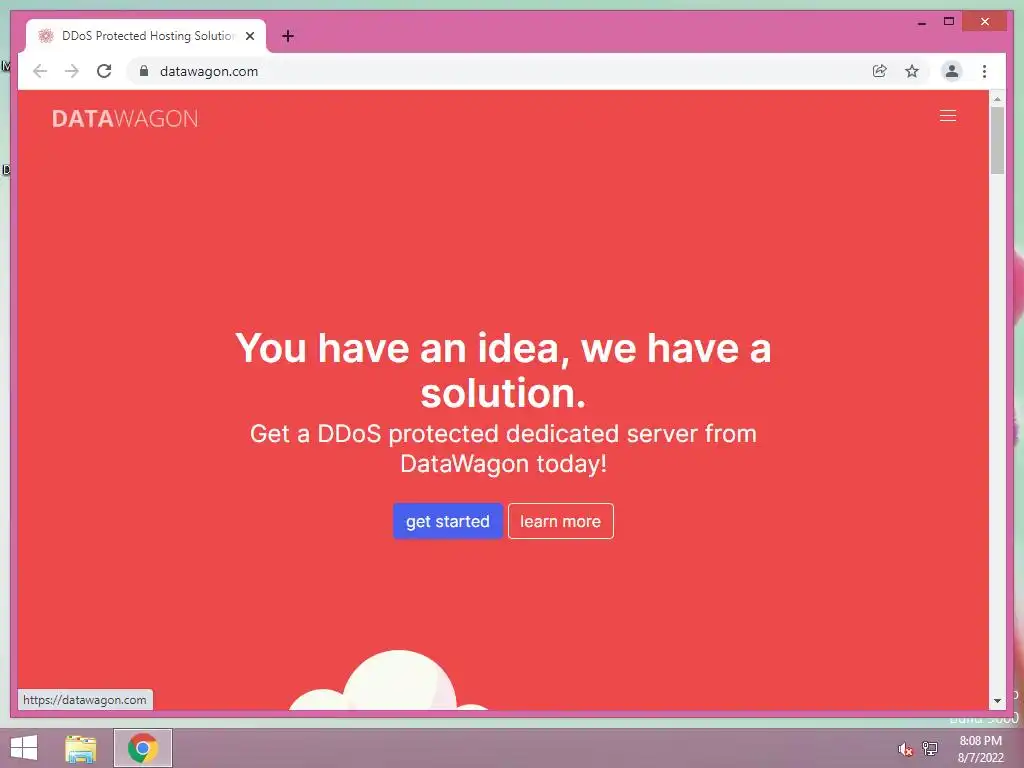Open the clock showing 8:08 PM
Screen dimensions: 1024x768
pyautogui.click(x=980, y=748)
